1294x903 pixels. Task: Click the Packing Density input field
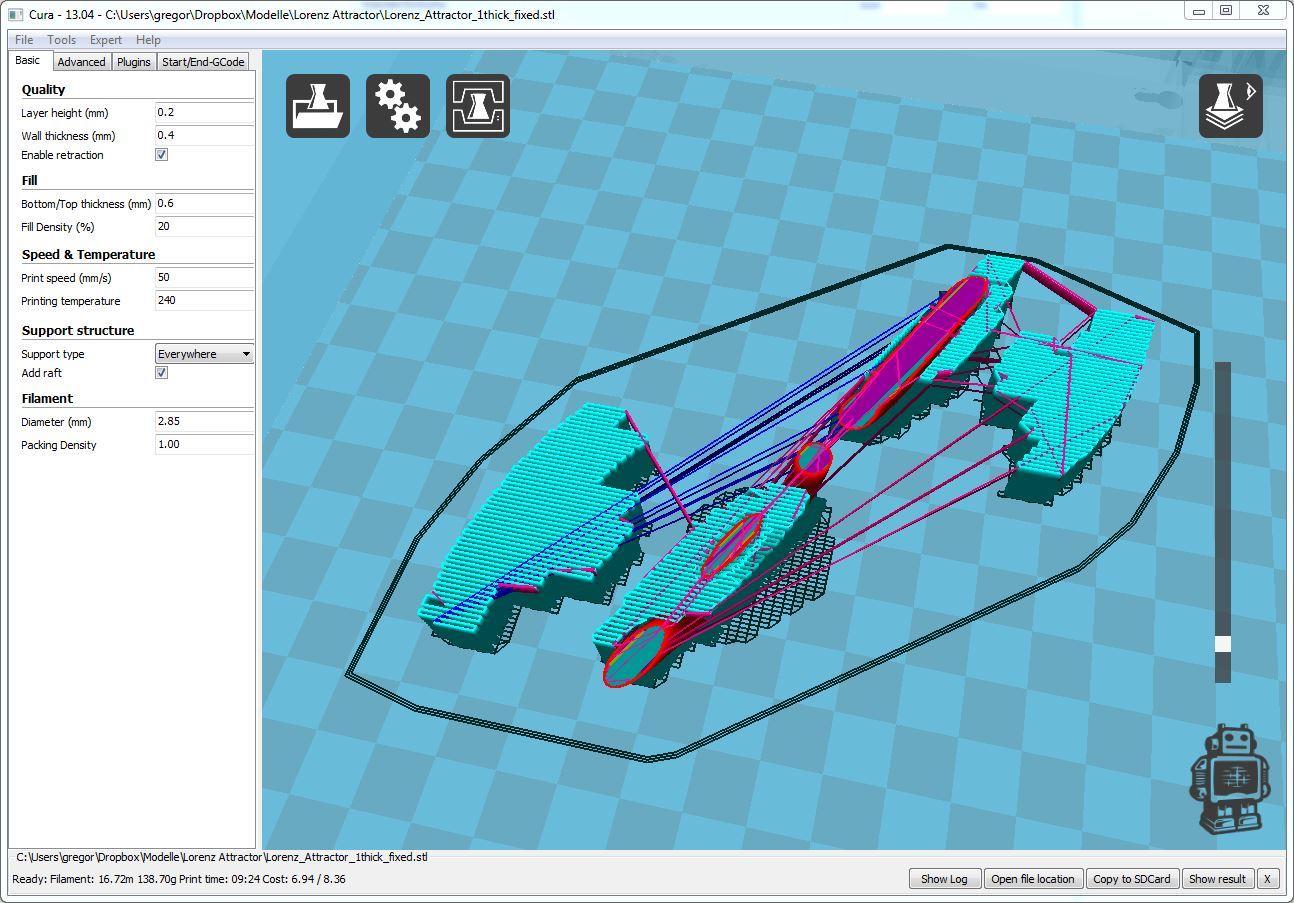(x=205, y=444)
